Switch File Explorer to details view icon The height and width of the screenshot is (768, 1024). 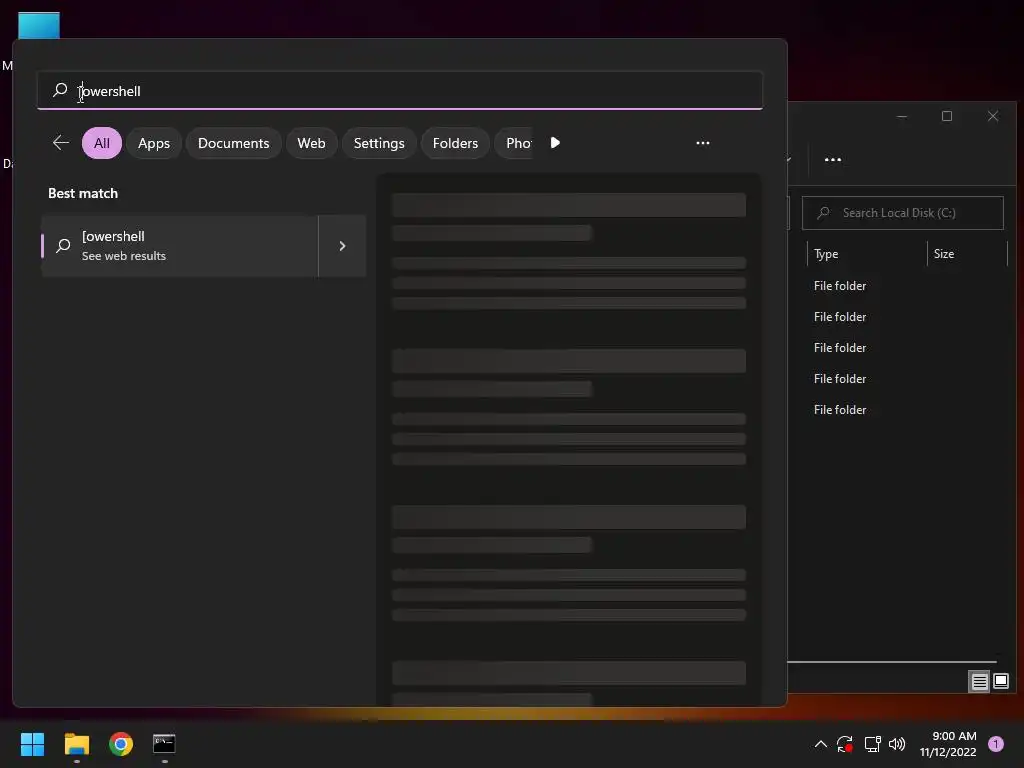point(979,681)
